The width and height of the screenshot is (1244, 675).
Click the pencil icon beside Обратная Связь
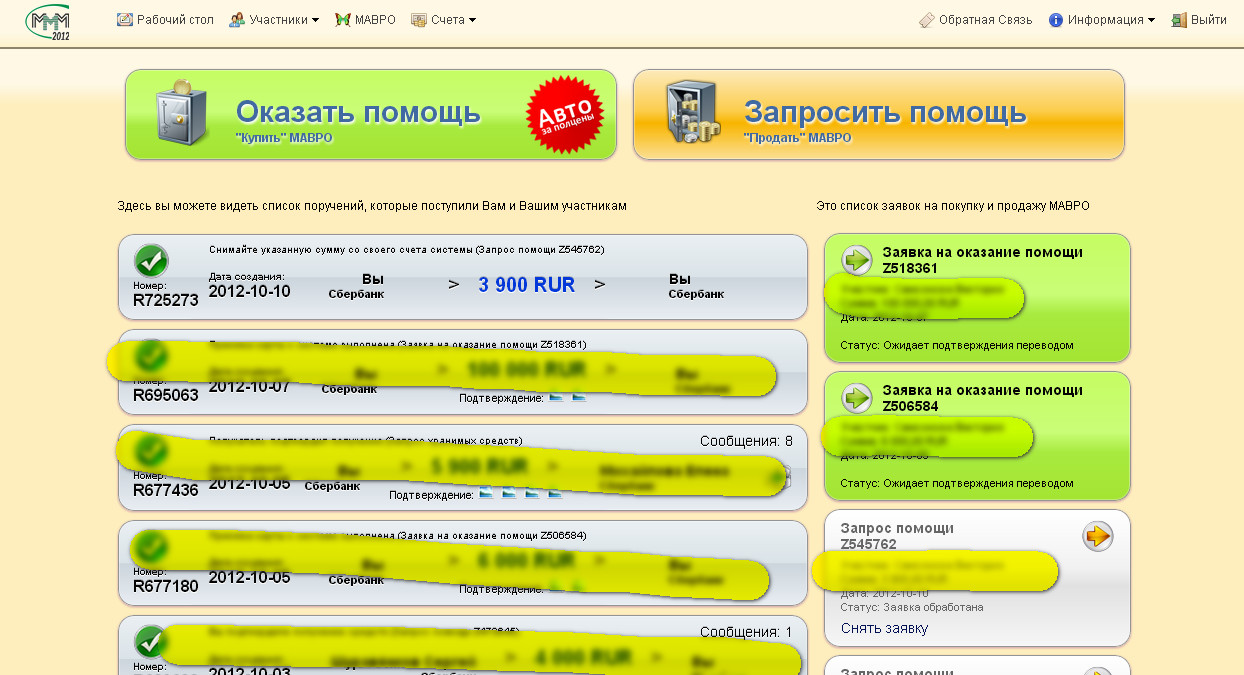[x=926, y=20]
